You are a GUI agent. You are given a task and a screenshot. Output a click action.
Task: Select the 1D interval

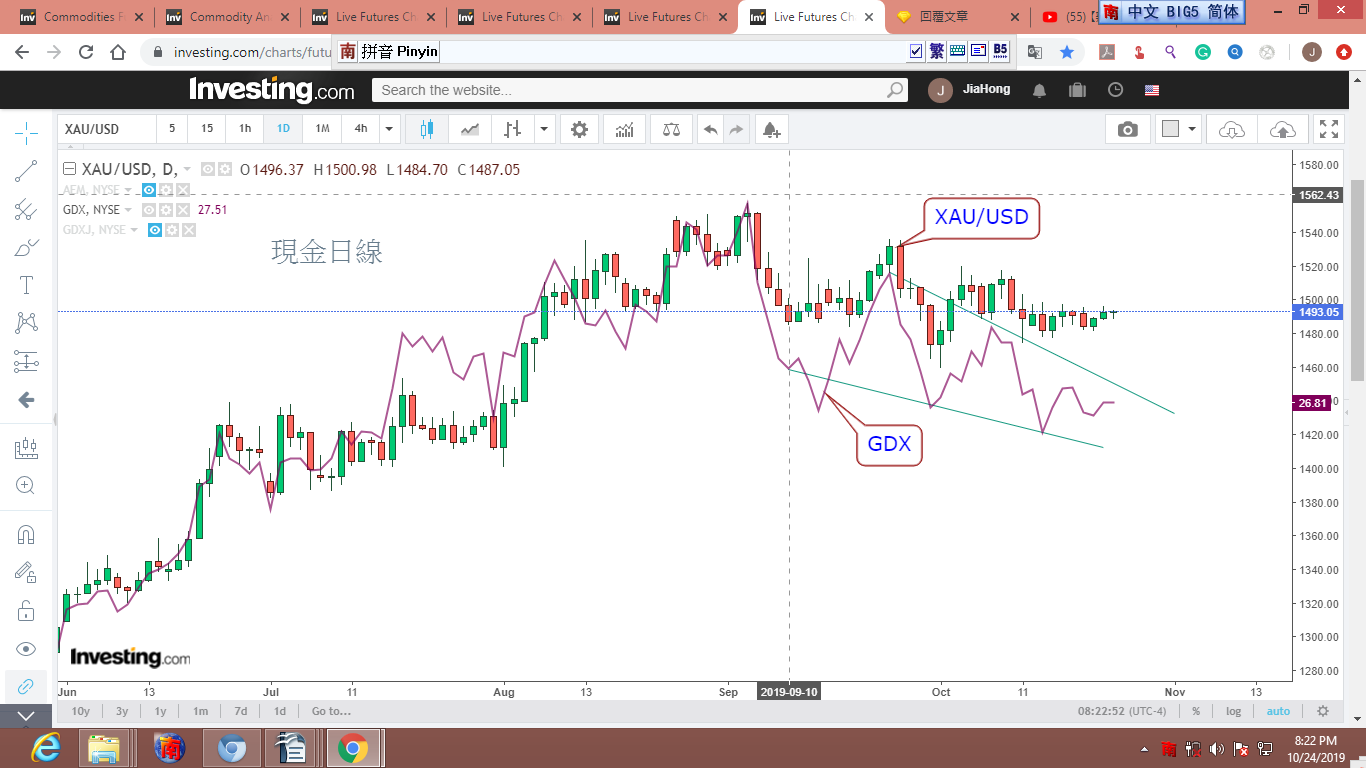coord(283,129)
